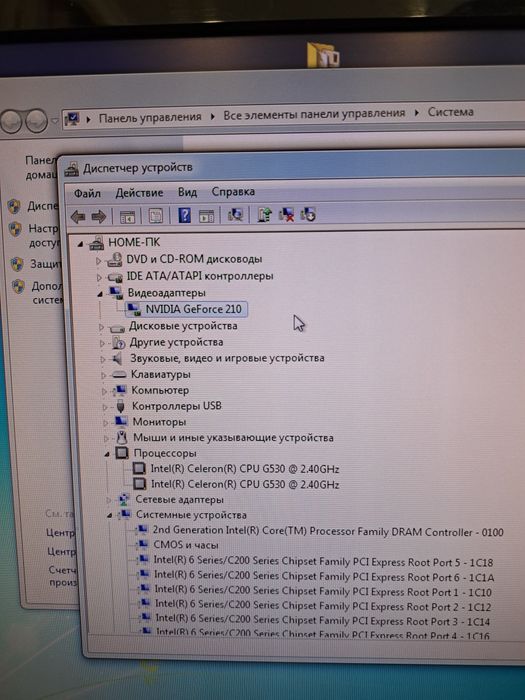Click the Видеоадаптеры category icon
Viewport: 525px width, 700px height.
pos(116,293)
